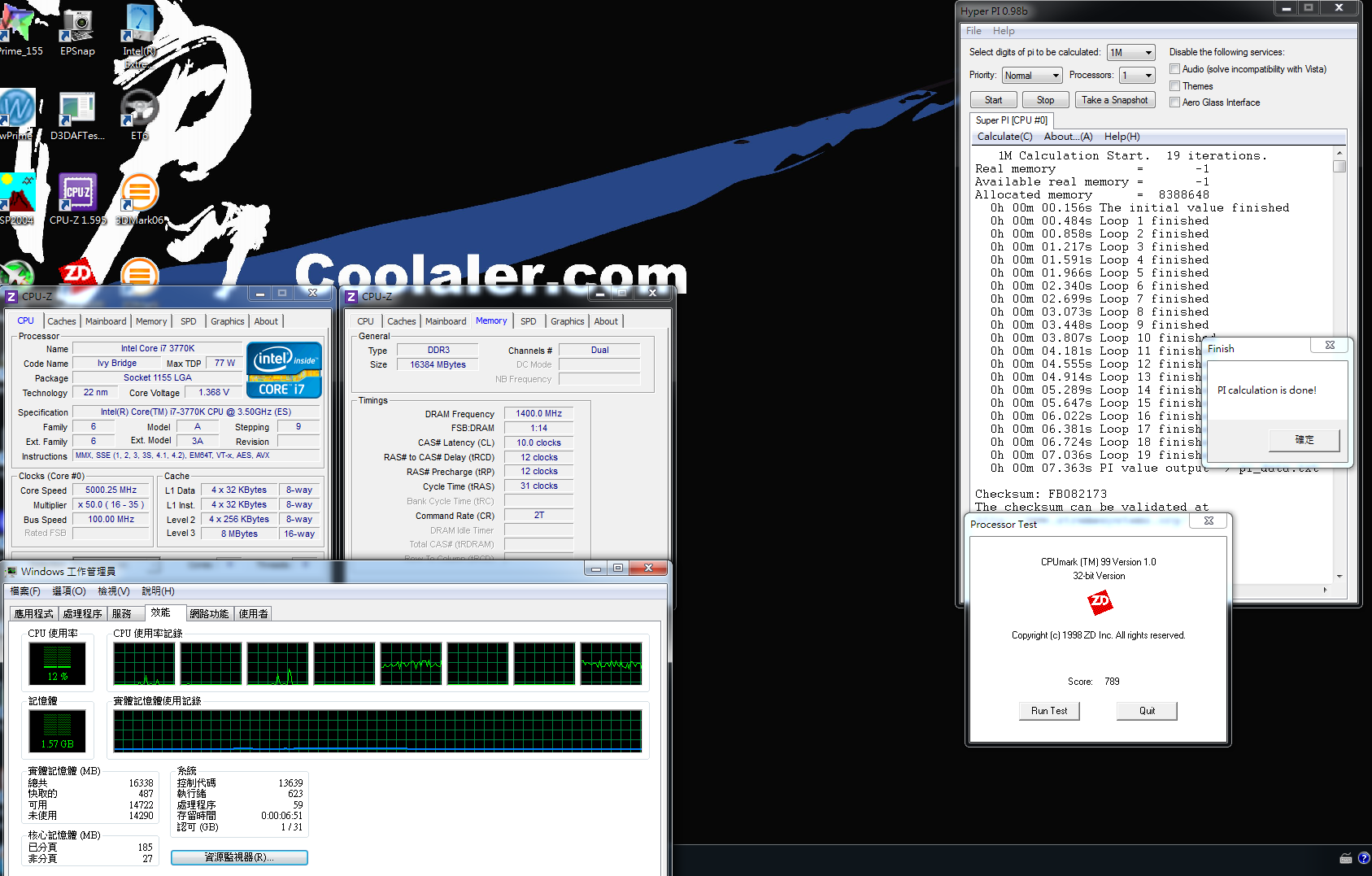Image resolution: width=1372 pixels, height=876 pixels.
Task: Click the DRAM Frequency 1400.0 MHz field
Action: (538, 414)
